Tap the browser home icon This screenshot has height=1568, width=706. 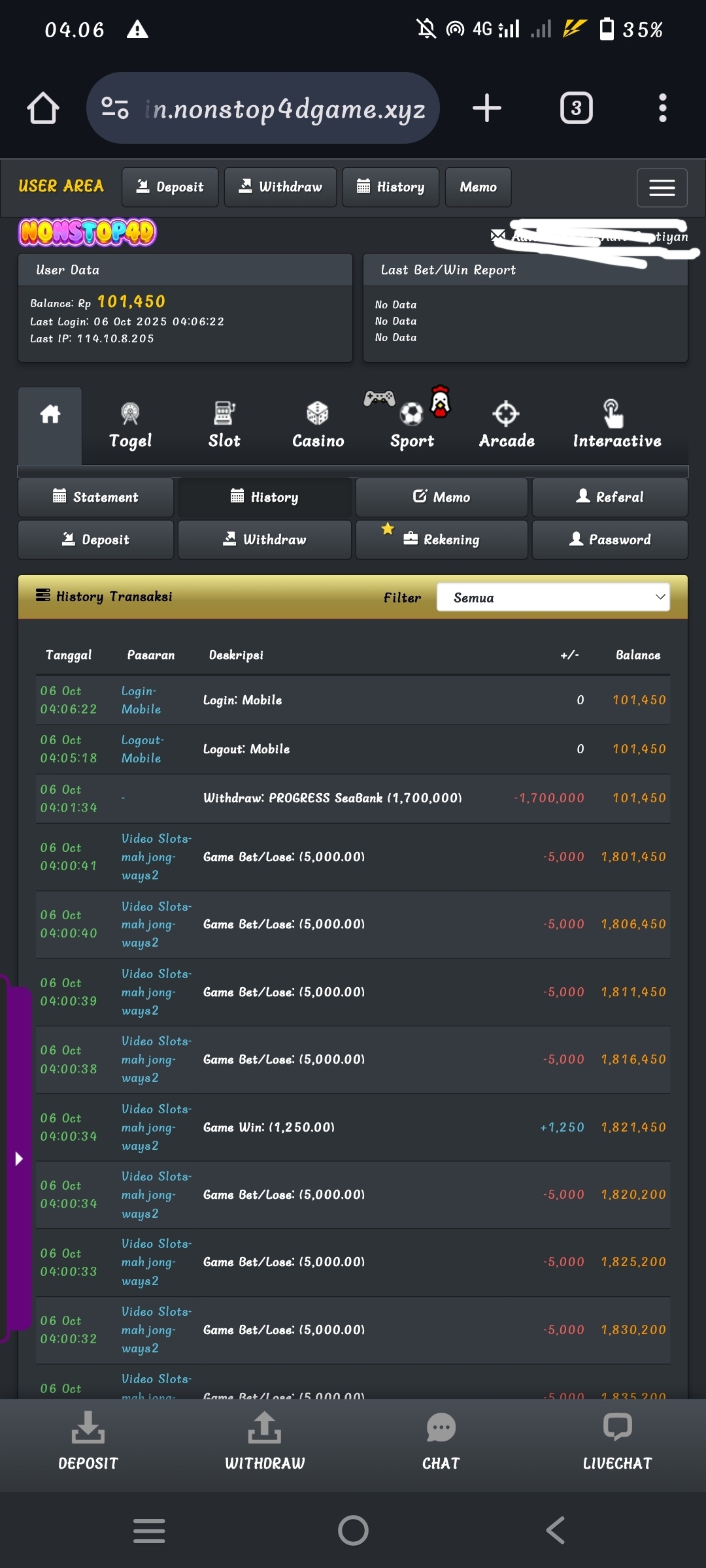(x=43, y=108)
